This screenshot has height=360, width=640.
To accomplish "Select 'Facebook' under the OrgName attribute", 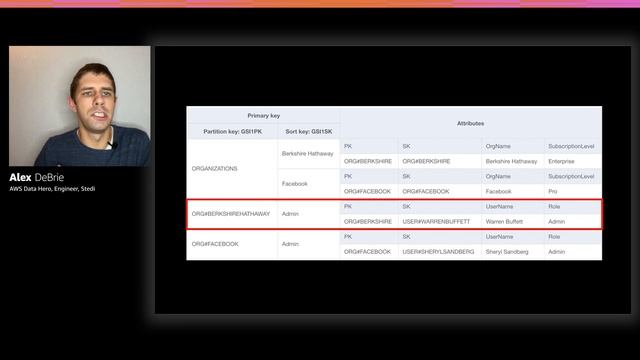I will coord(498,191).
